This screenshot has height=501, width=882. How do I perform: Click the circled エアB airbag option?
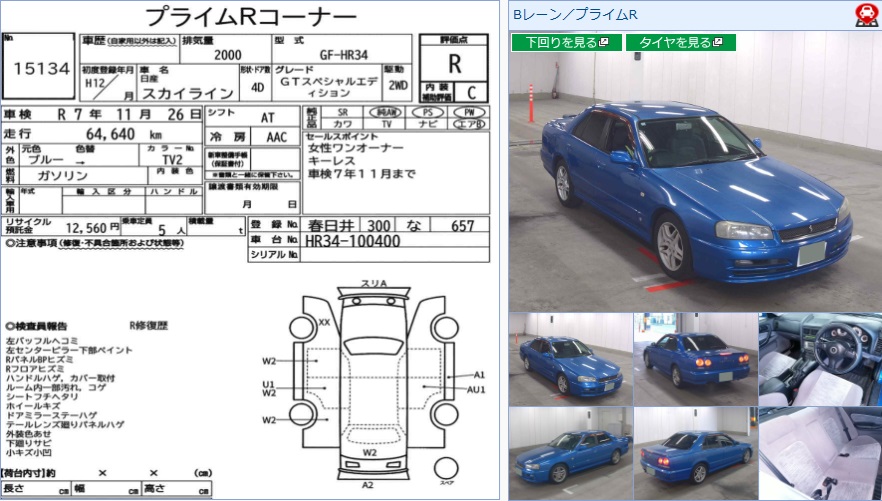[468, 125]
